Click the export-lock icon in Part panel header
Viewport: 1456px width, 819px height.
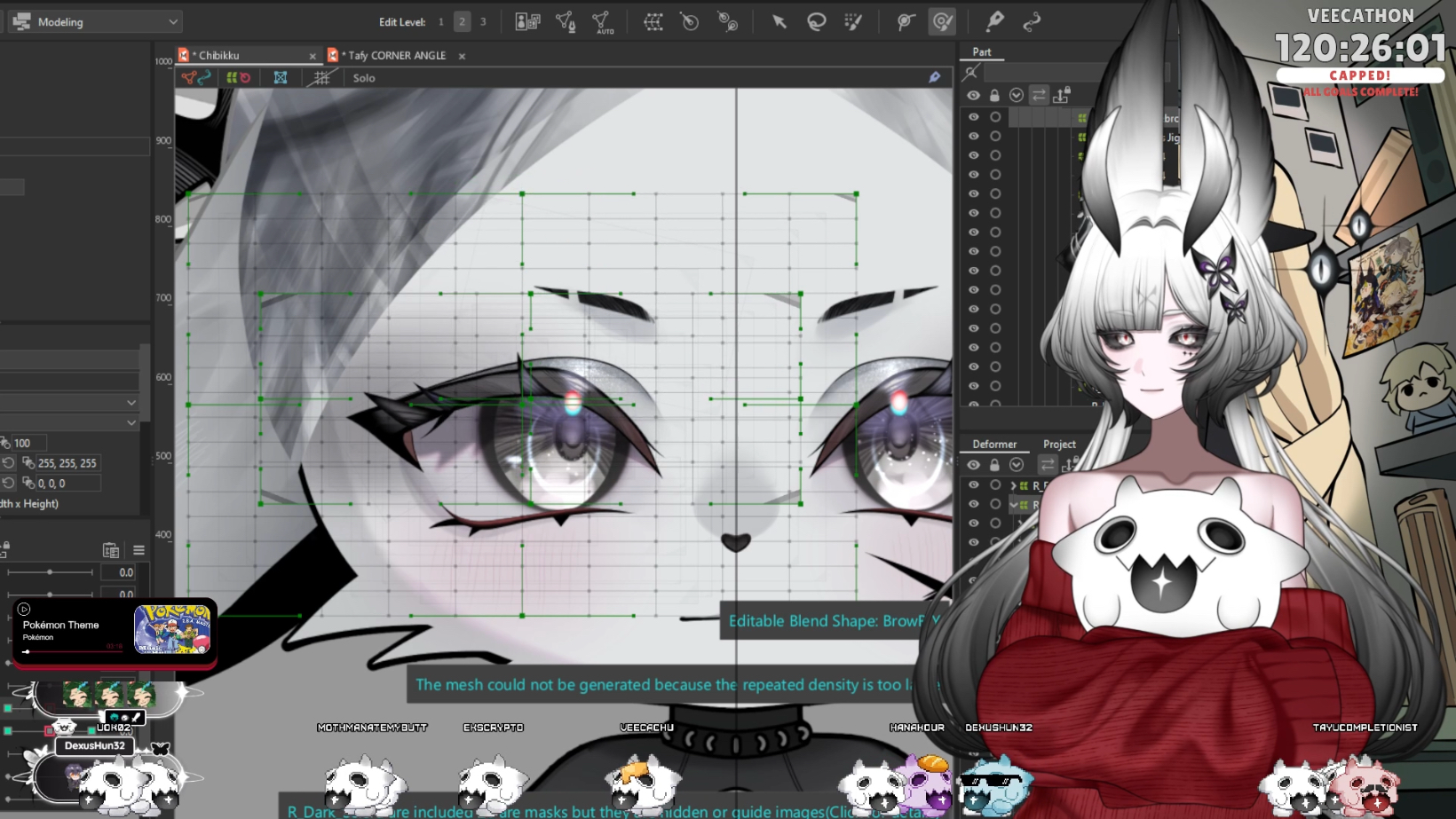[x=1062, y=94]
